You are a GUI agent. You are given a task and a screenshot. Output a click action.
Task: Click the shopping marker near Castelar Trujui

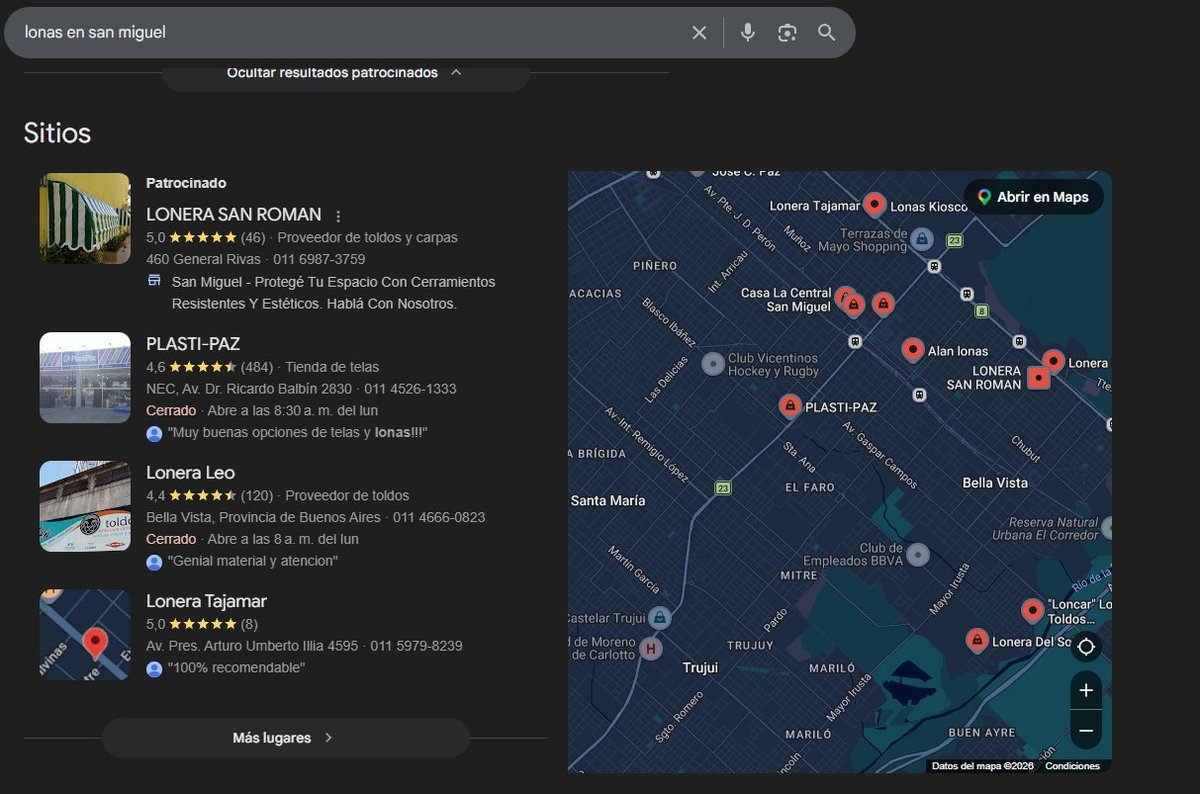(x=659, y=617)
